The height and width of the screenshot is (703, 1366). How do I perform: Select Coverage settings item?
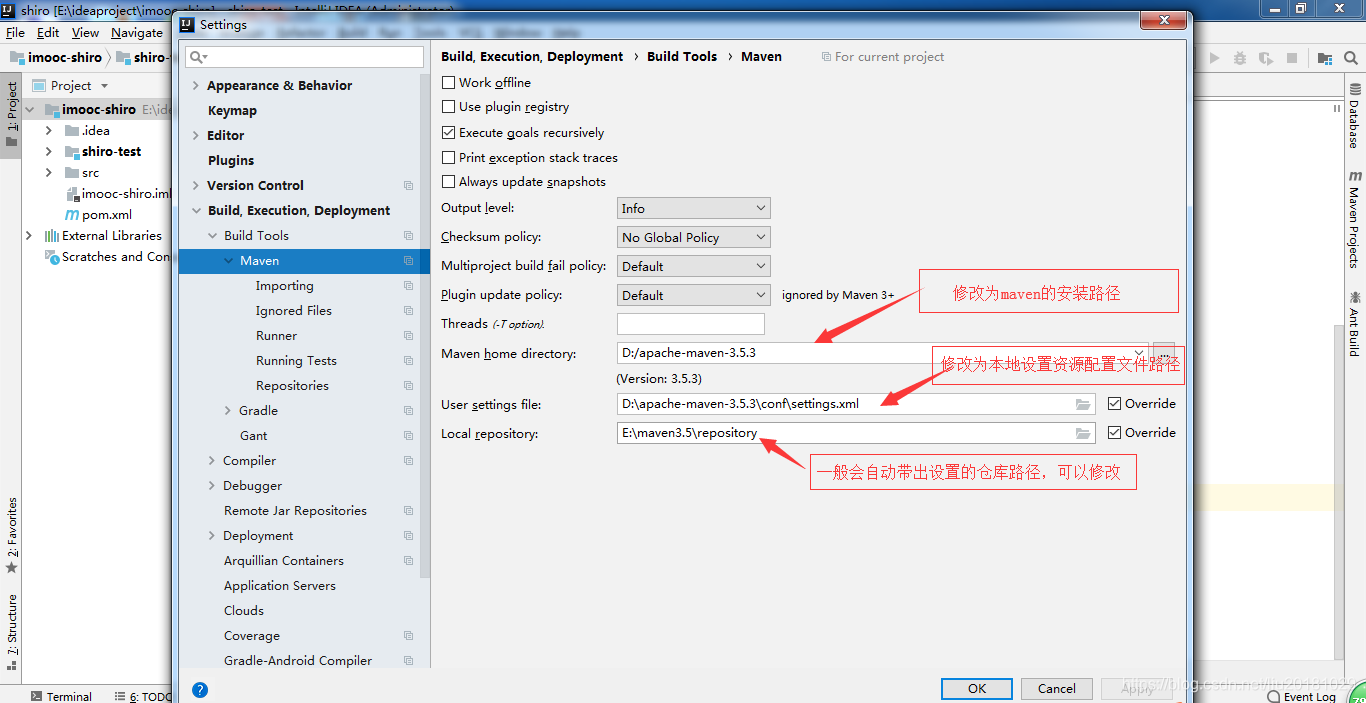[x=251, y=636]
